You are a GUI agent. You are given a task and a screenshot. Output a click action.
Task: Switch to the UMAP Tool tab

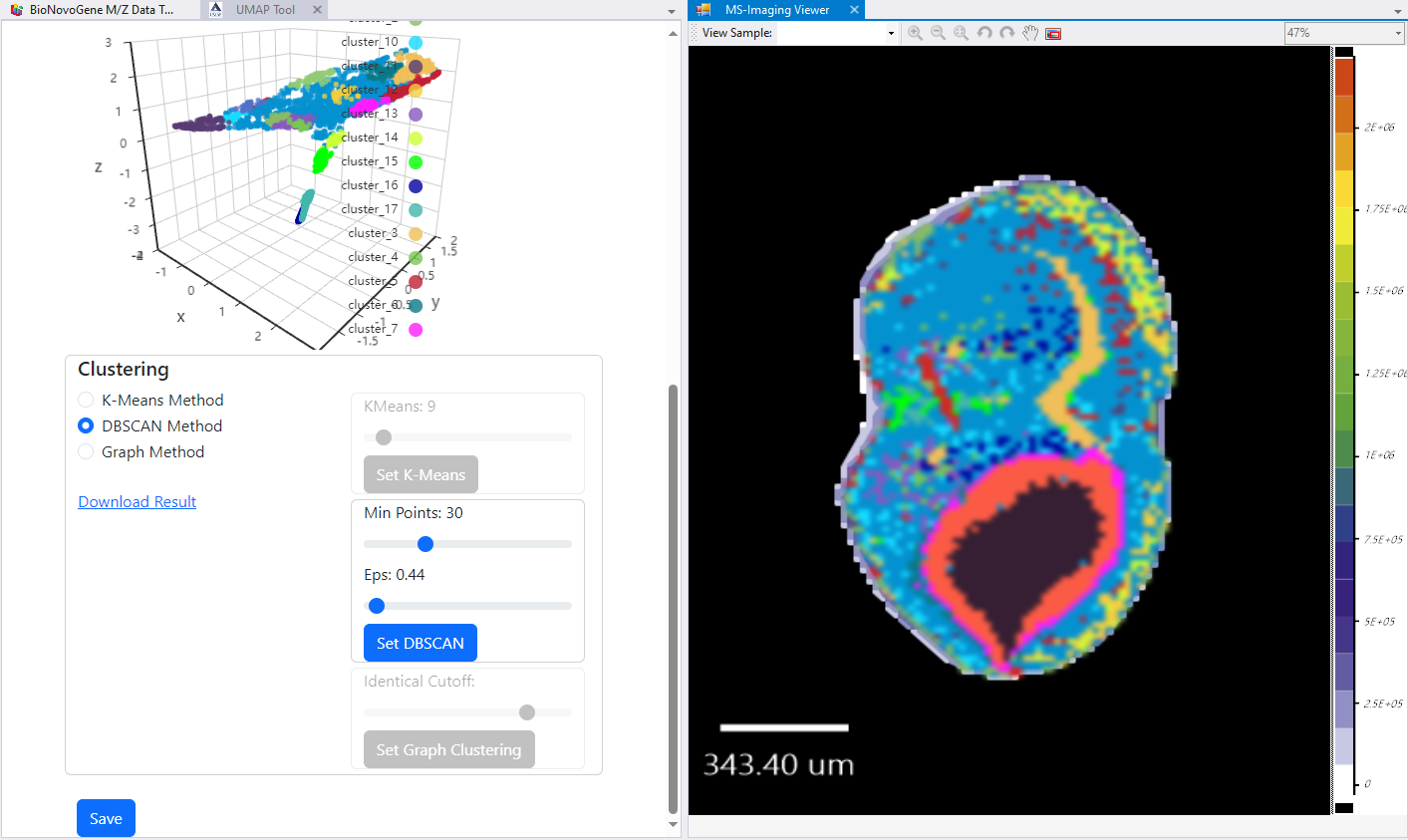(264, 10)
